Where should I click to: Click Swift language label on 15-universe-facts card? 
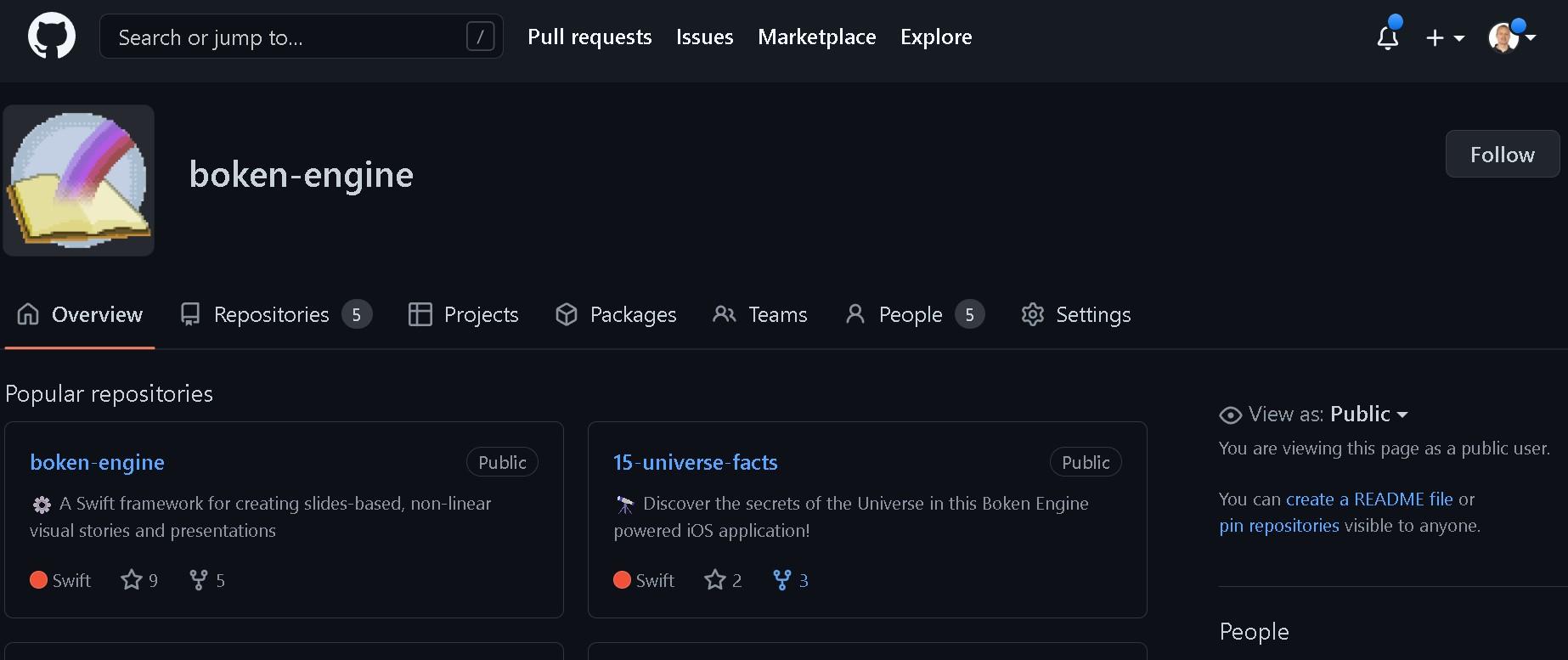(x=644, y=580)
